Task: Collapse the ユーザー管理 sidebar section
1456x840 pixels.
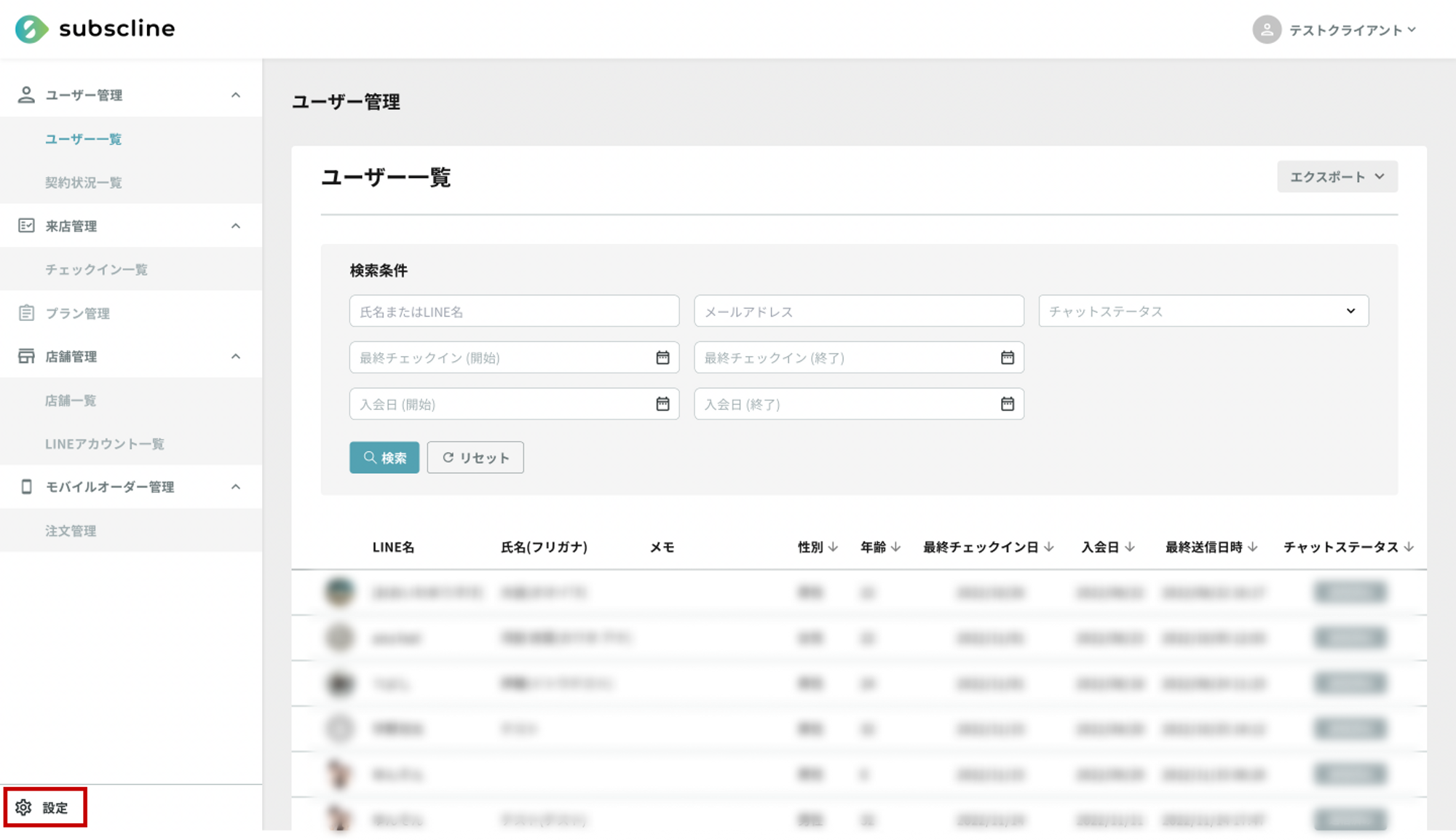Action: 235,95
